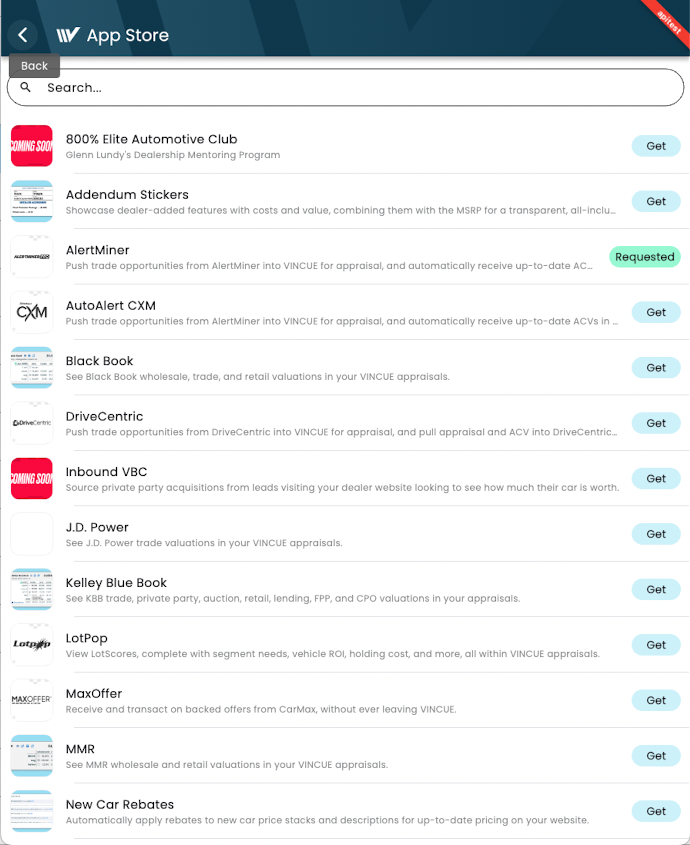
Task: Get the New Car Rebates app
Action: click(x=656, y=810)
